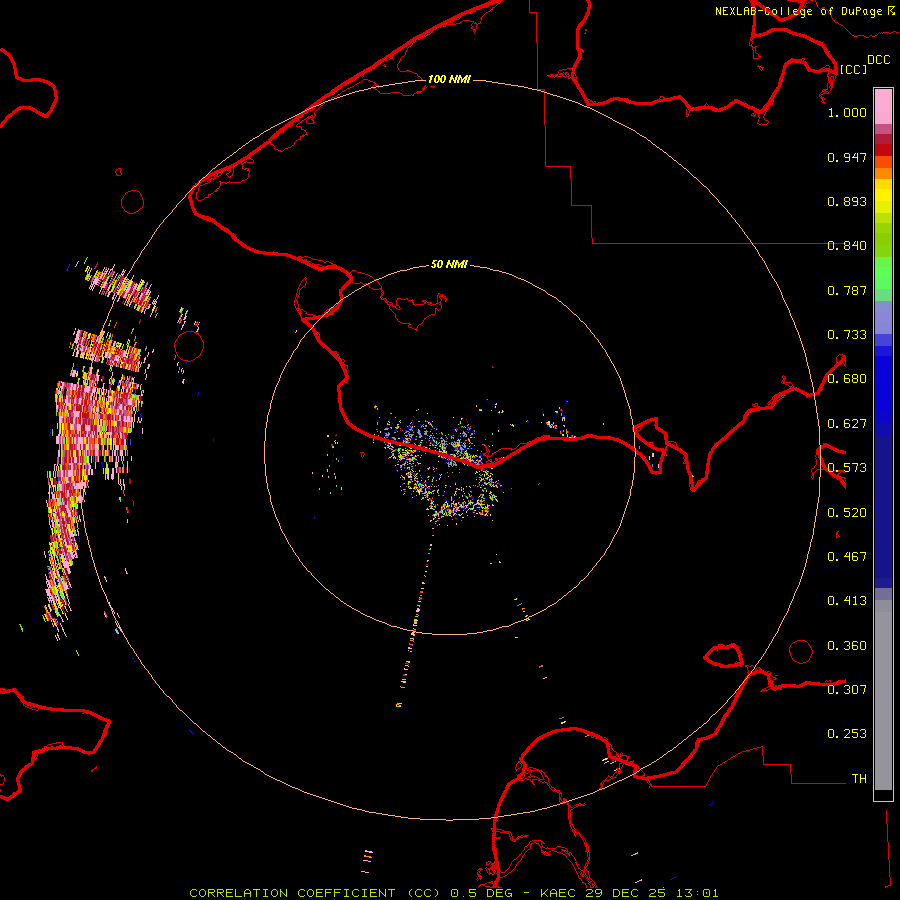Click the 0.520 color scale value
The height and width of the screenshot is (900, 900).
point(847,513)
